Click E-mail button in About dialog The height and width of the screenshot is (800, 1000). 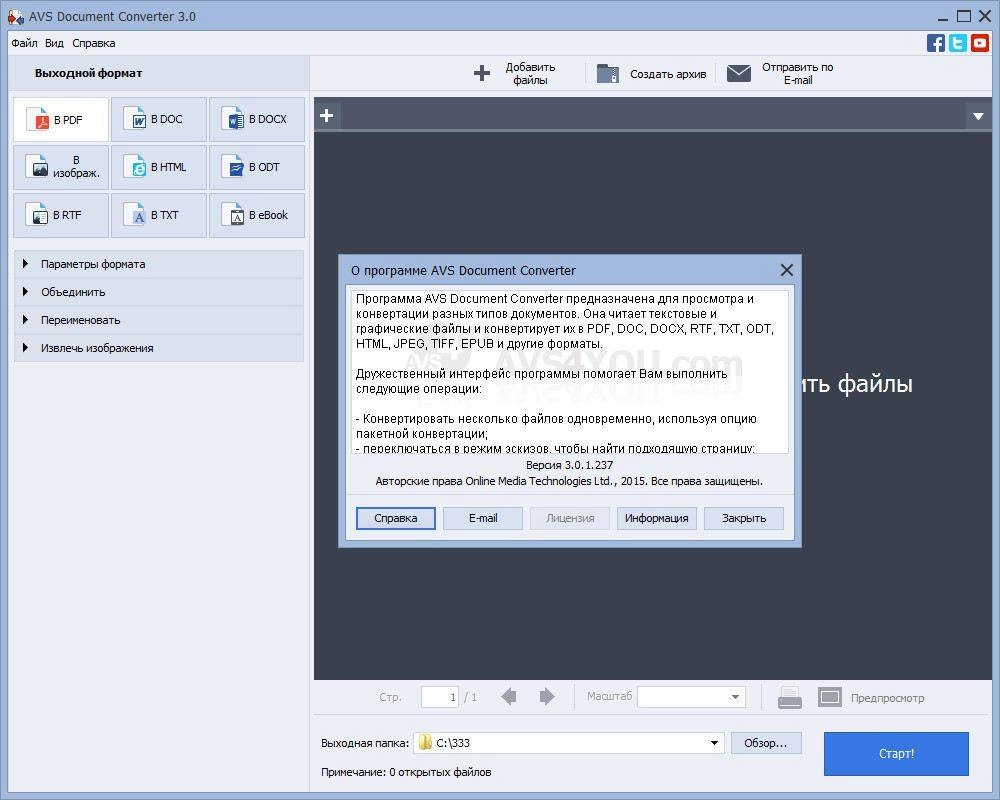[x=483, y=518]
